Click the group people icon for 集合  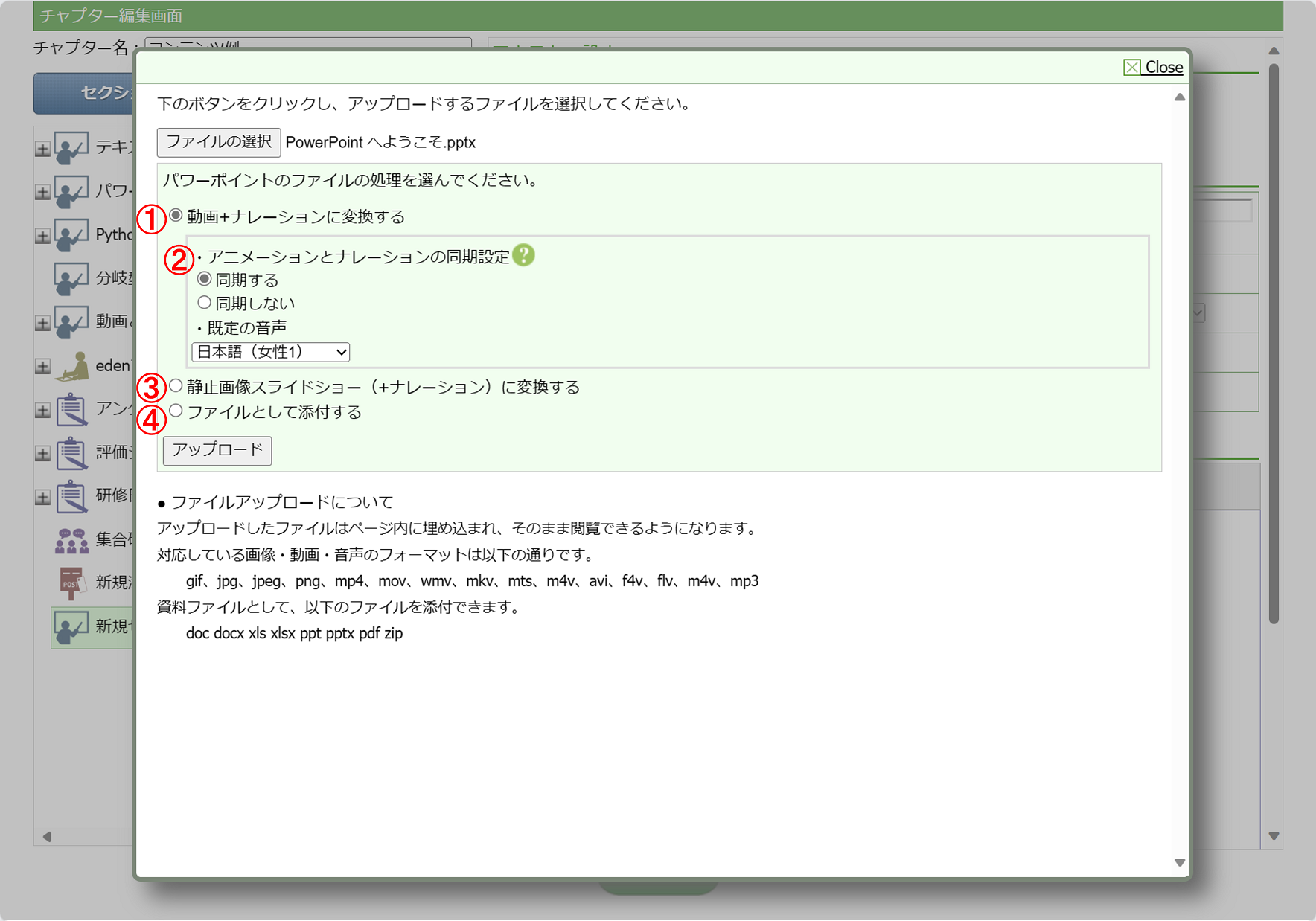(x=71, y=540)
